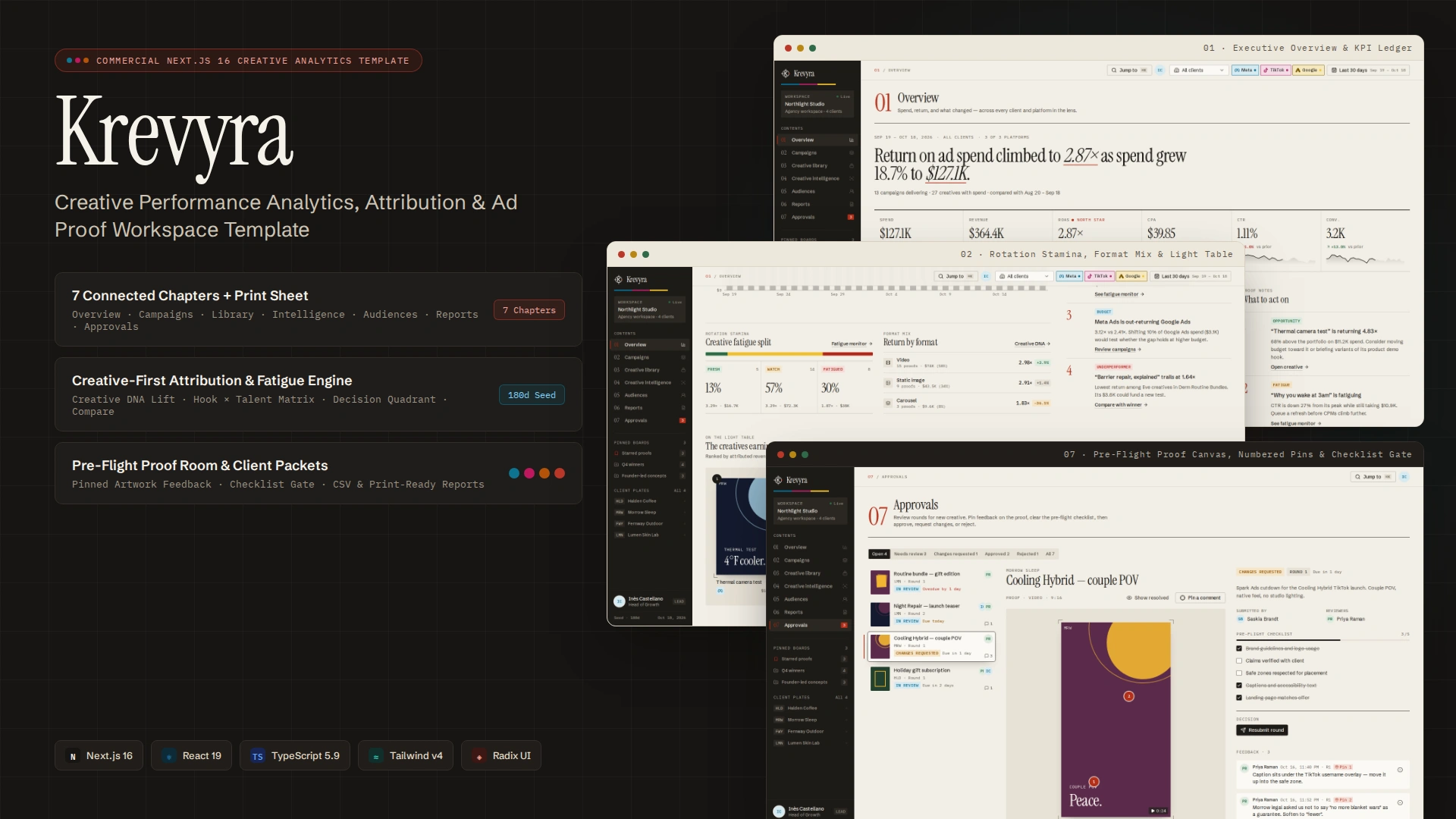Click the TypeScript 5.9 badge icon
This screenshot has width=1456, height=819.
[258, 756]
